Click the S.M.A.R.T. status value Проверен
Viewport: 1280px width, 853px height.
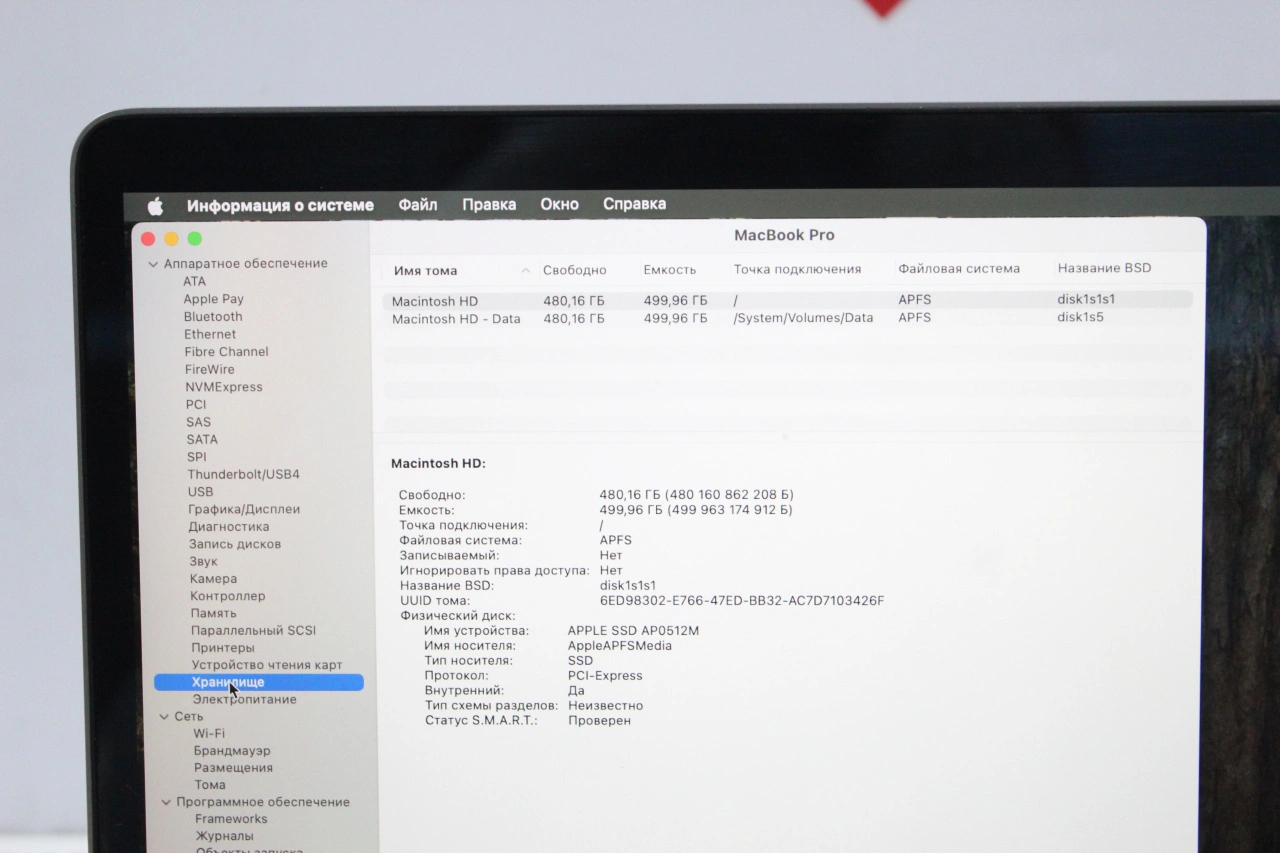[x=599, y=721]
